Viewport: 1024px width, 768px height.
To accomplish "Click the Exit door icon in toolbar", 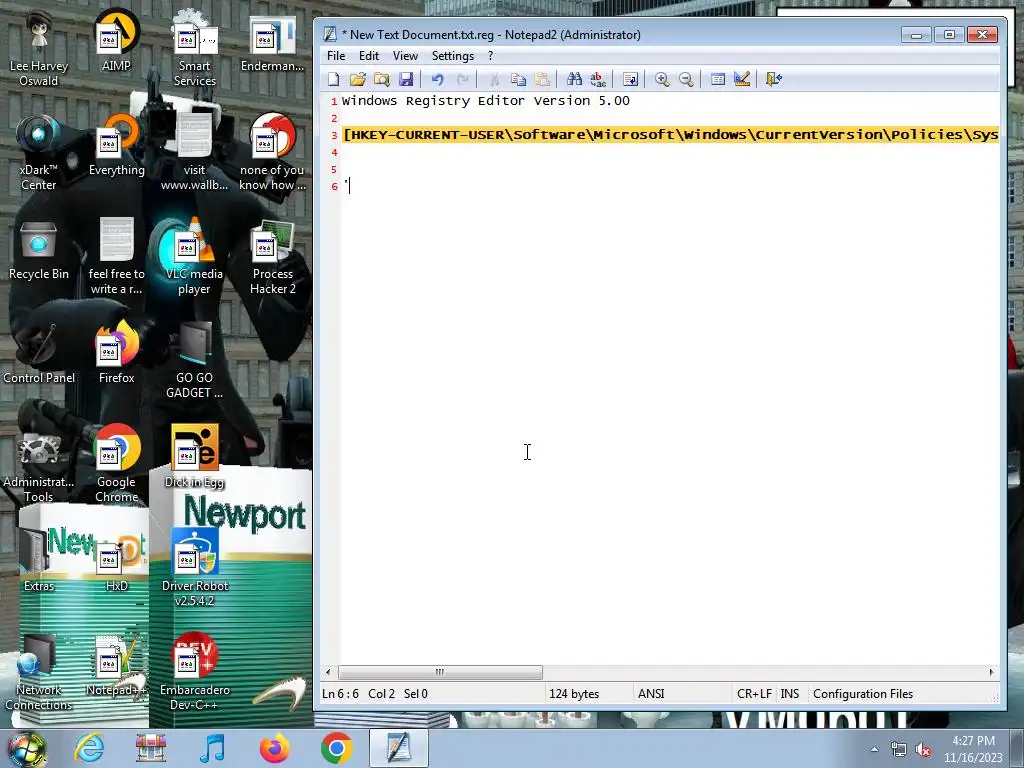I will (x=773, y=80).
